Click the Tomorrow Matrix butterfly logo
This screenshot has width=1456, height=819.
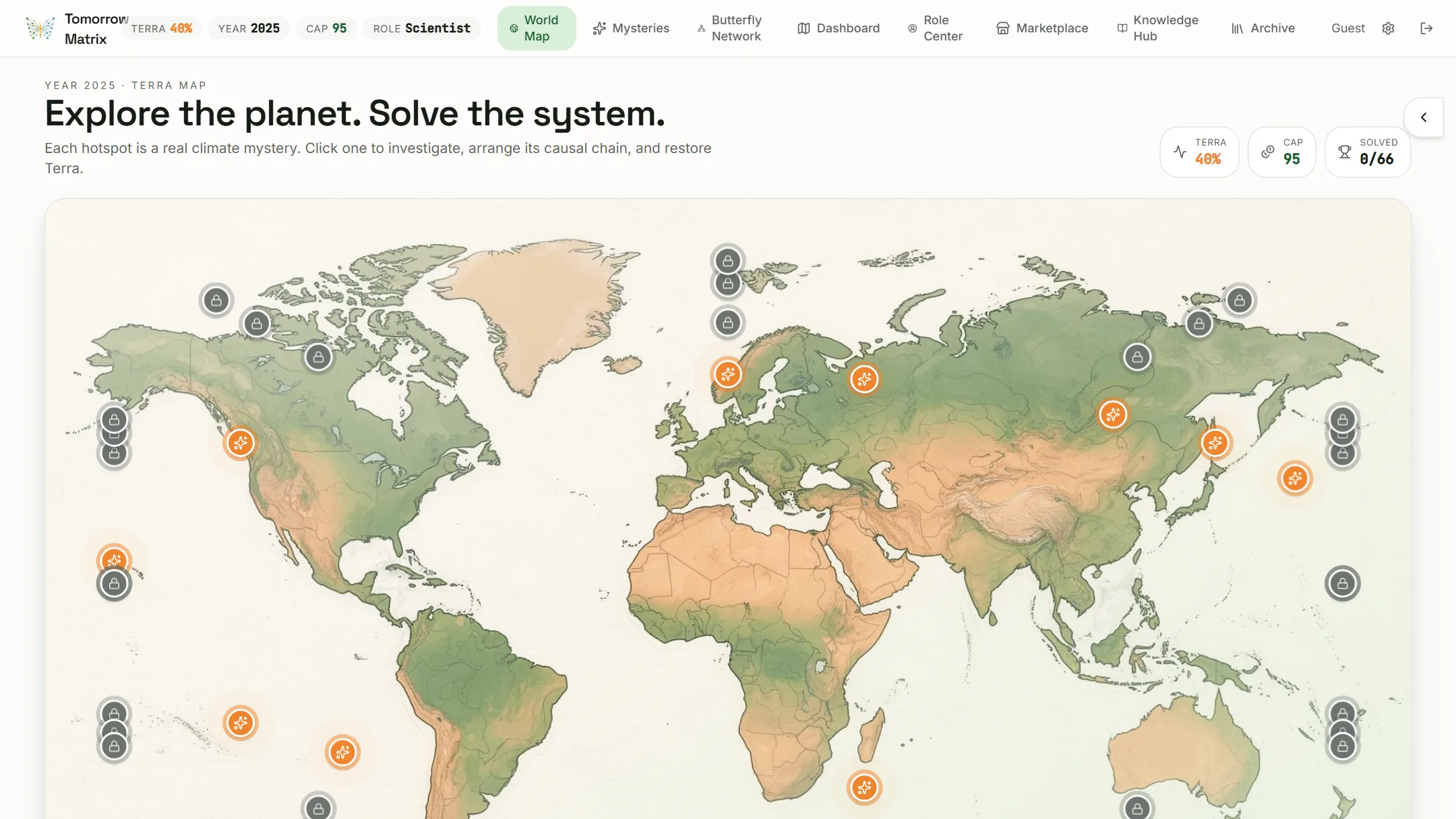click(40, 28)
